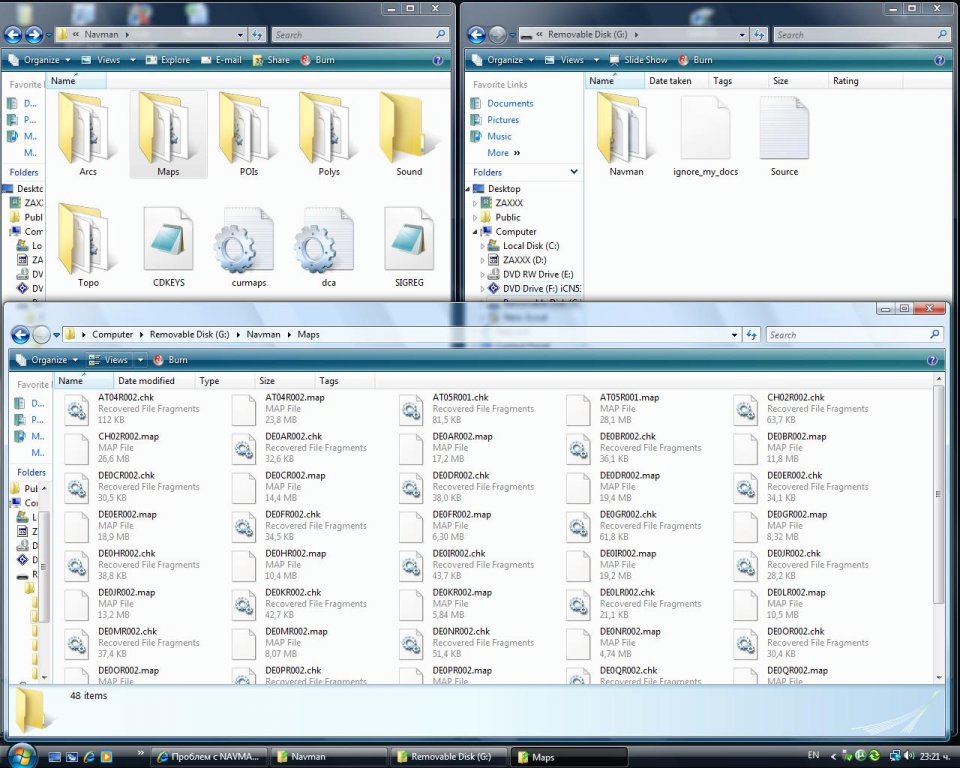Select the CDKEYS file icon
This screenshot has height=768, width=960.
tap(167, 241)
